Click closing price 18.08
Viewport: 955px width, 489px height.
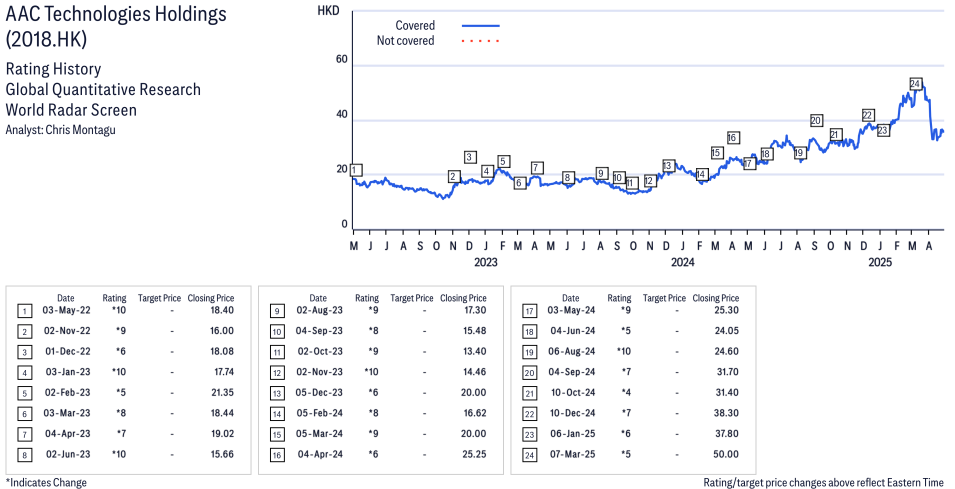click(x=222, y=351)
